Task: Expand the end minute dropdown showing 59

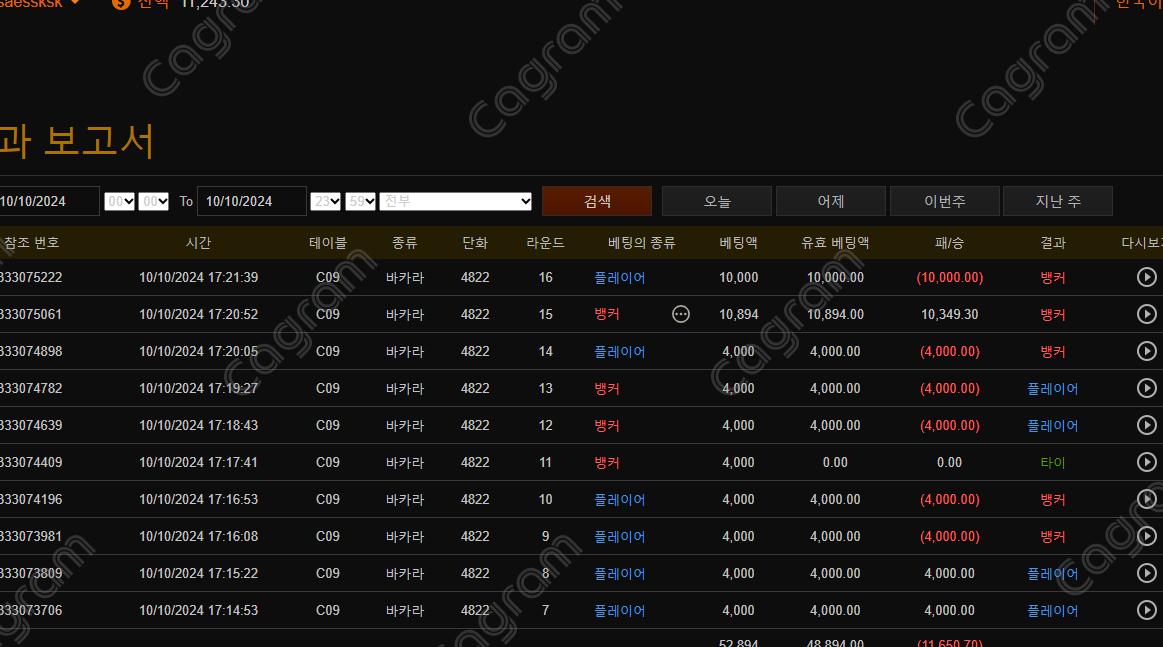Action: point(360,201)
